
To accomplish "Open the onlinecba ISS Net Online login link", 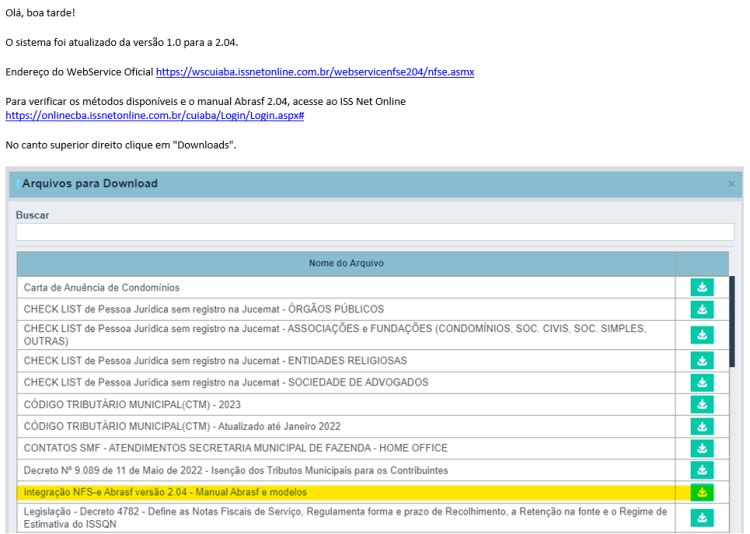I will [154, 115].
